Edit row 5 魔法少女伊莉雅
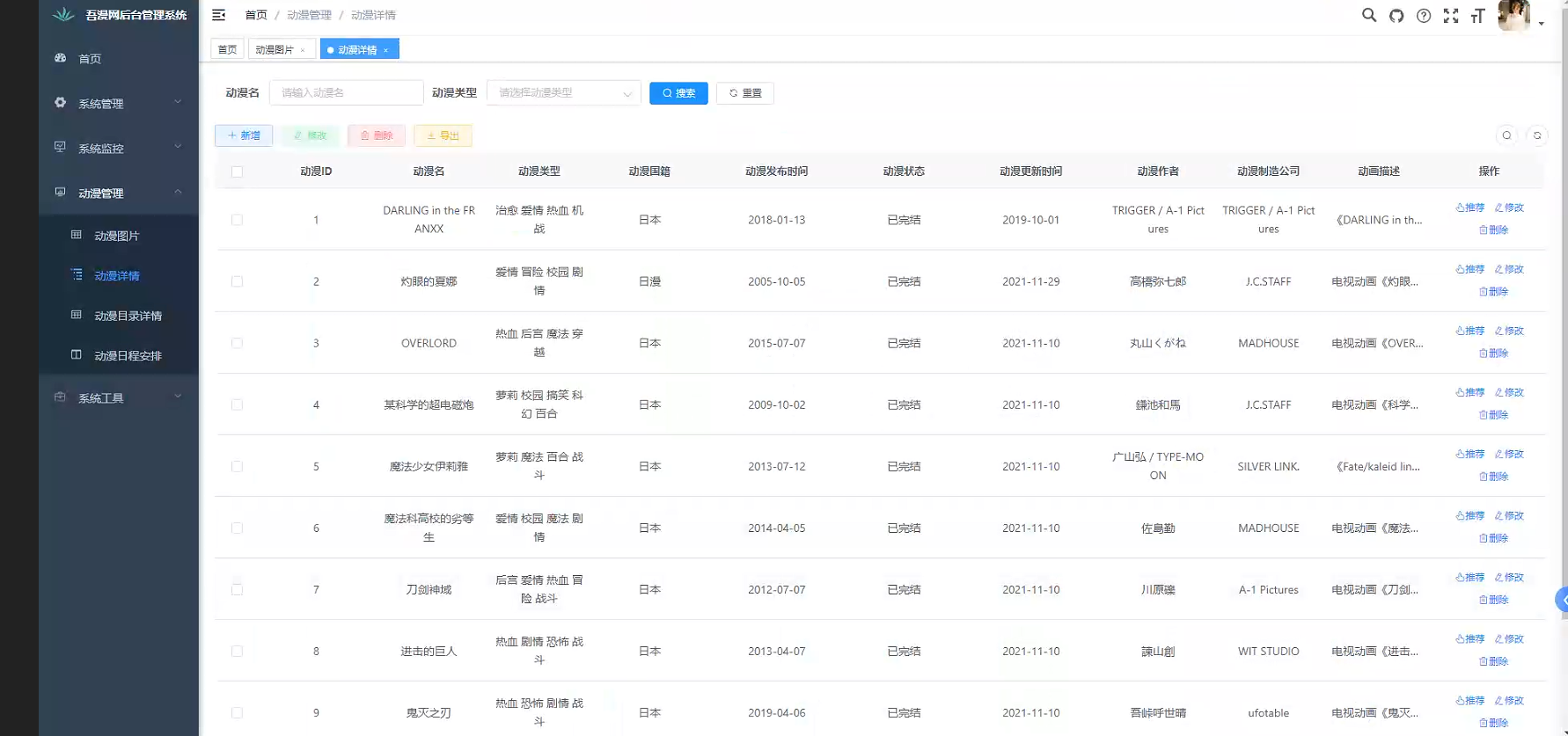The width and height of the screenshot is (1568, 736). [x=1509, y=454]
